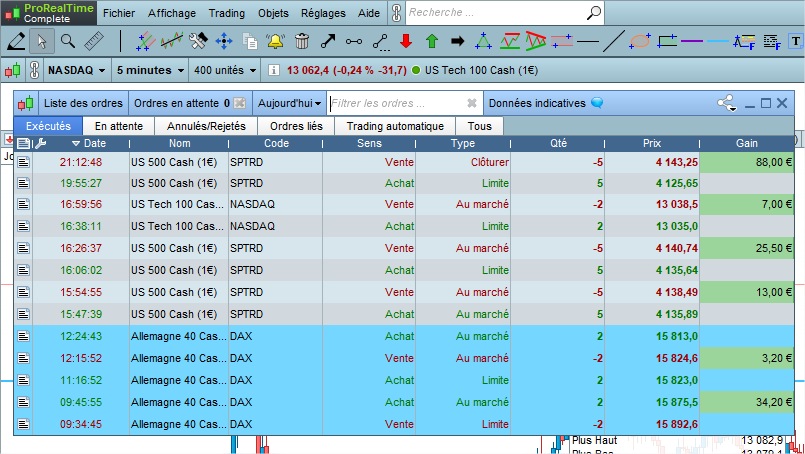Image resolution: width=805 pixels, height=454 pixels.
Task: Select the purple line tool
Action: click(x=692, y=41)
